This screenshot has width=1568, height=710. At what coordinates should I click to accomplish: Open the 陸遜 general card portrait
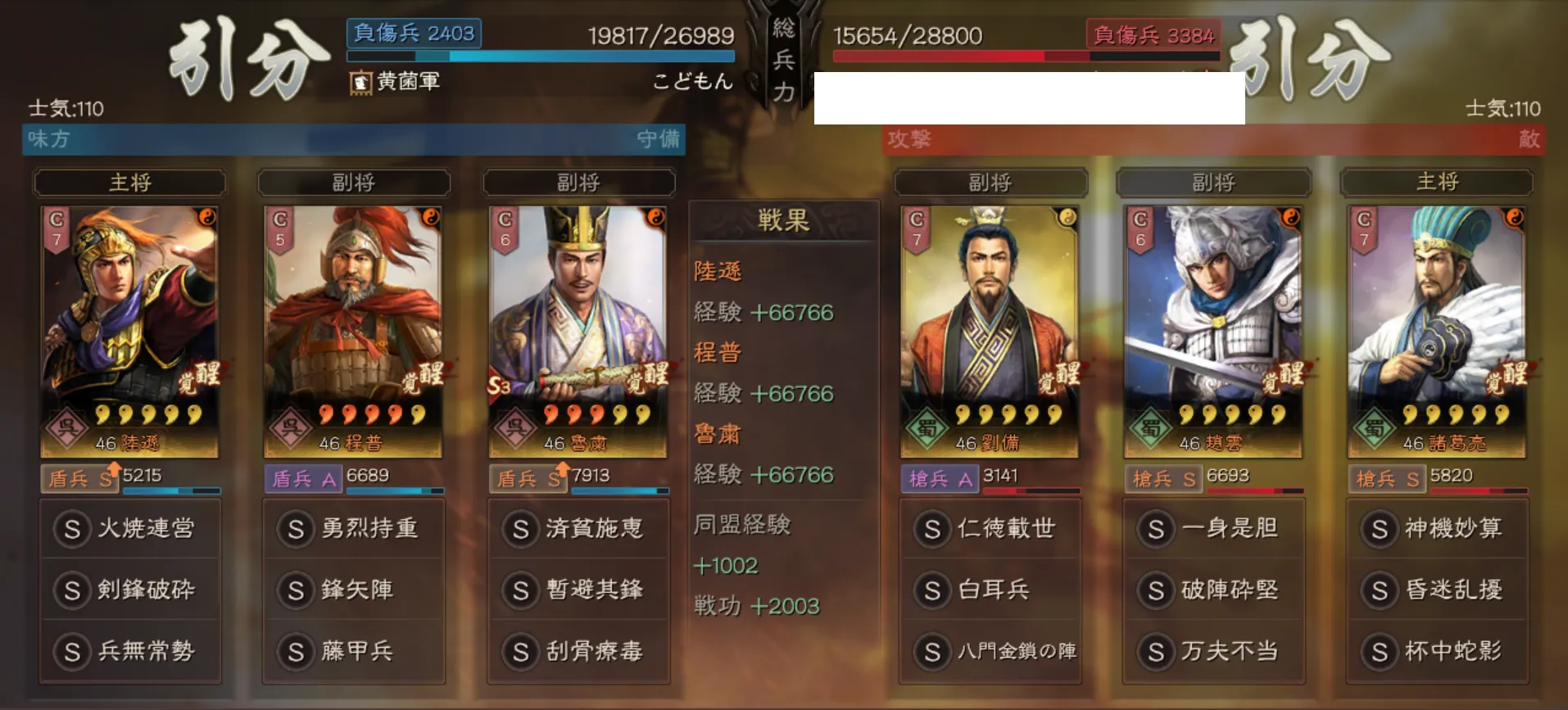tap(129, 332)
